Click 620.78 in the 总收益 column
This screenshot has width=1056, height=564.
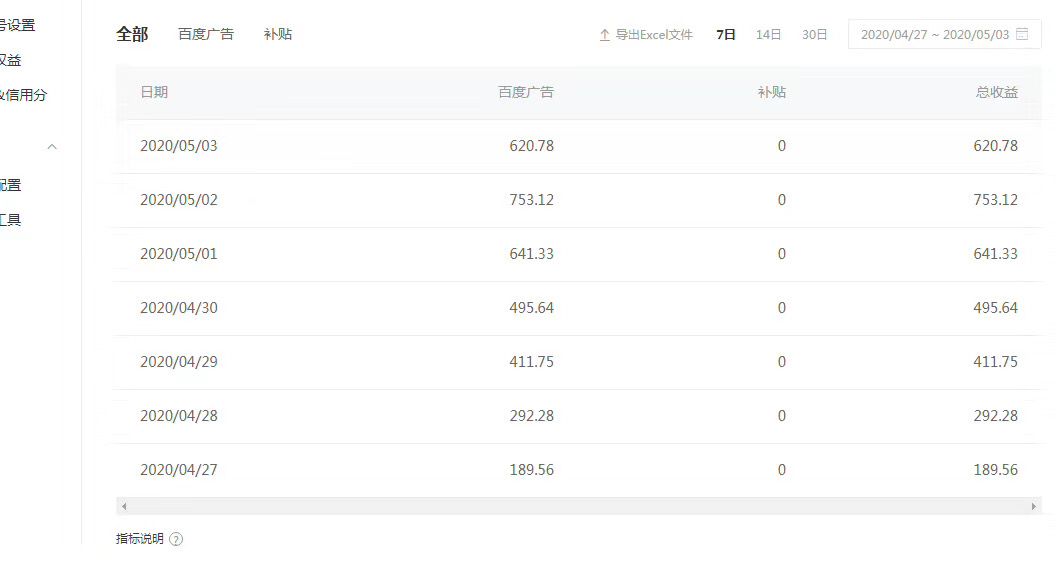pos(995,146)
